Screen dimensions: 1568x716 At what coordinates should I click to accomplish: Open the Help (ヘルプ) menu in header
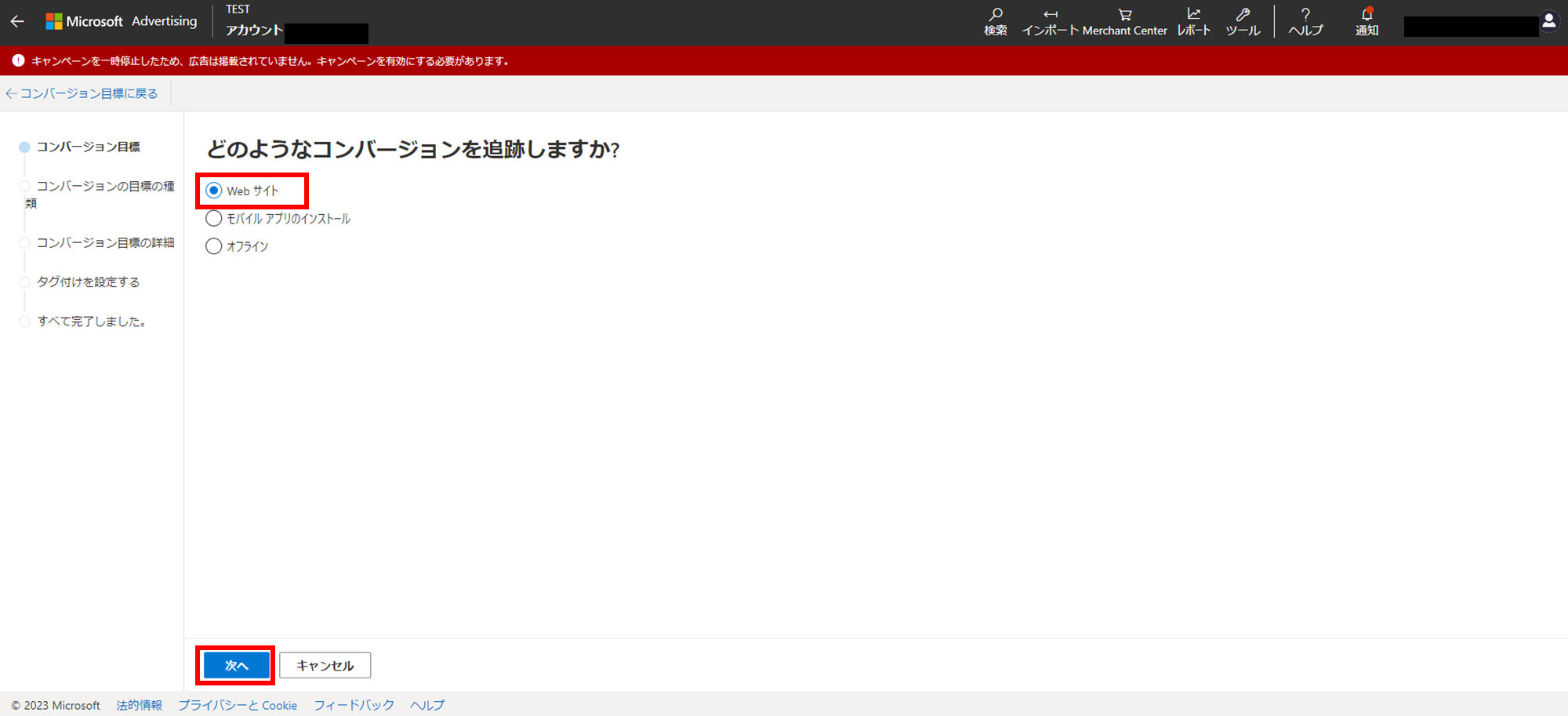point(1305,22)
